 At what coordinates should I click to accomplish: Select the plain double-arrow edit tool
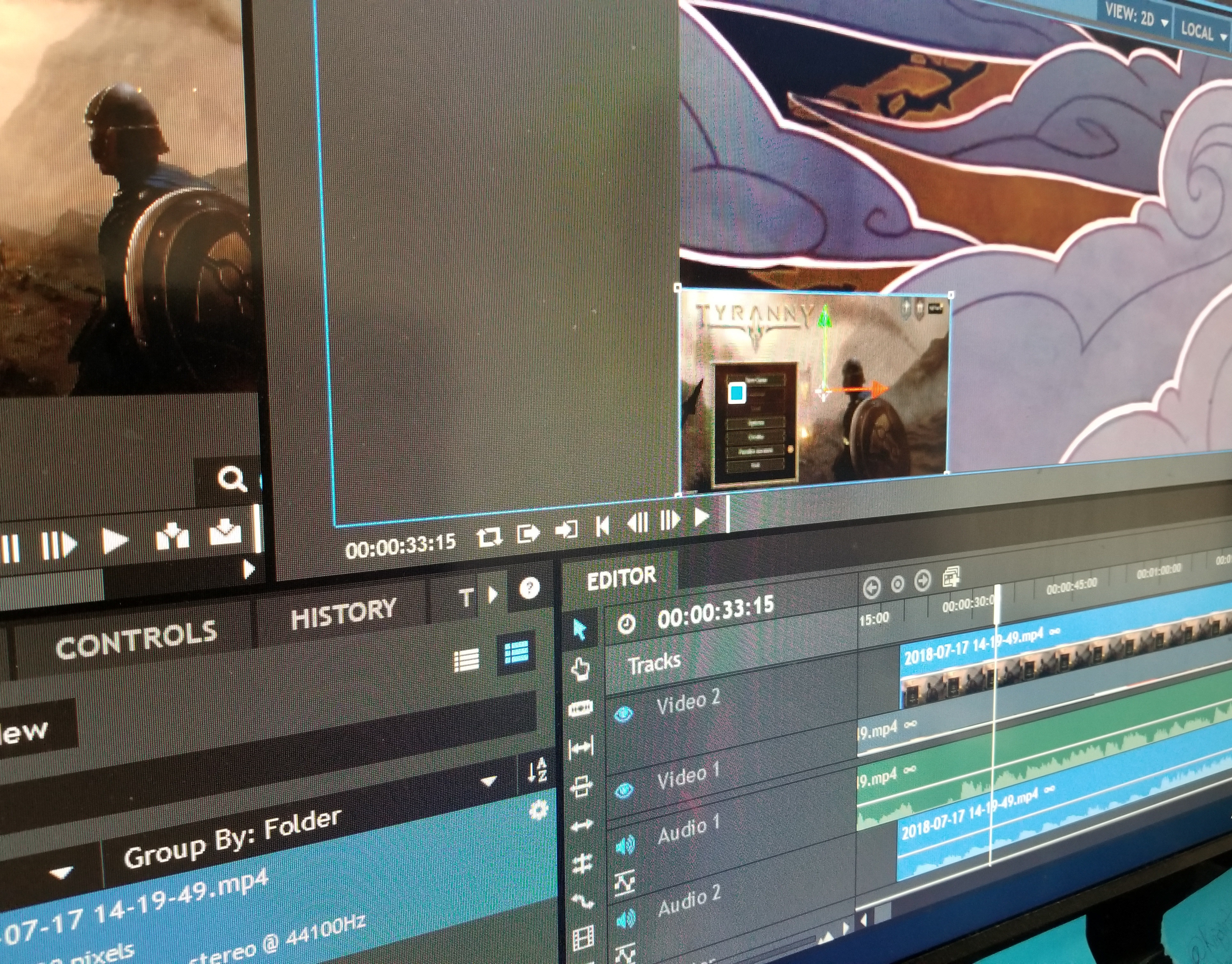(582, 826)
